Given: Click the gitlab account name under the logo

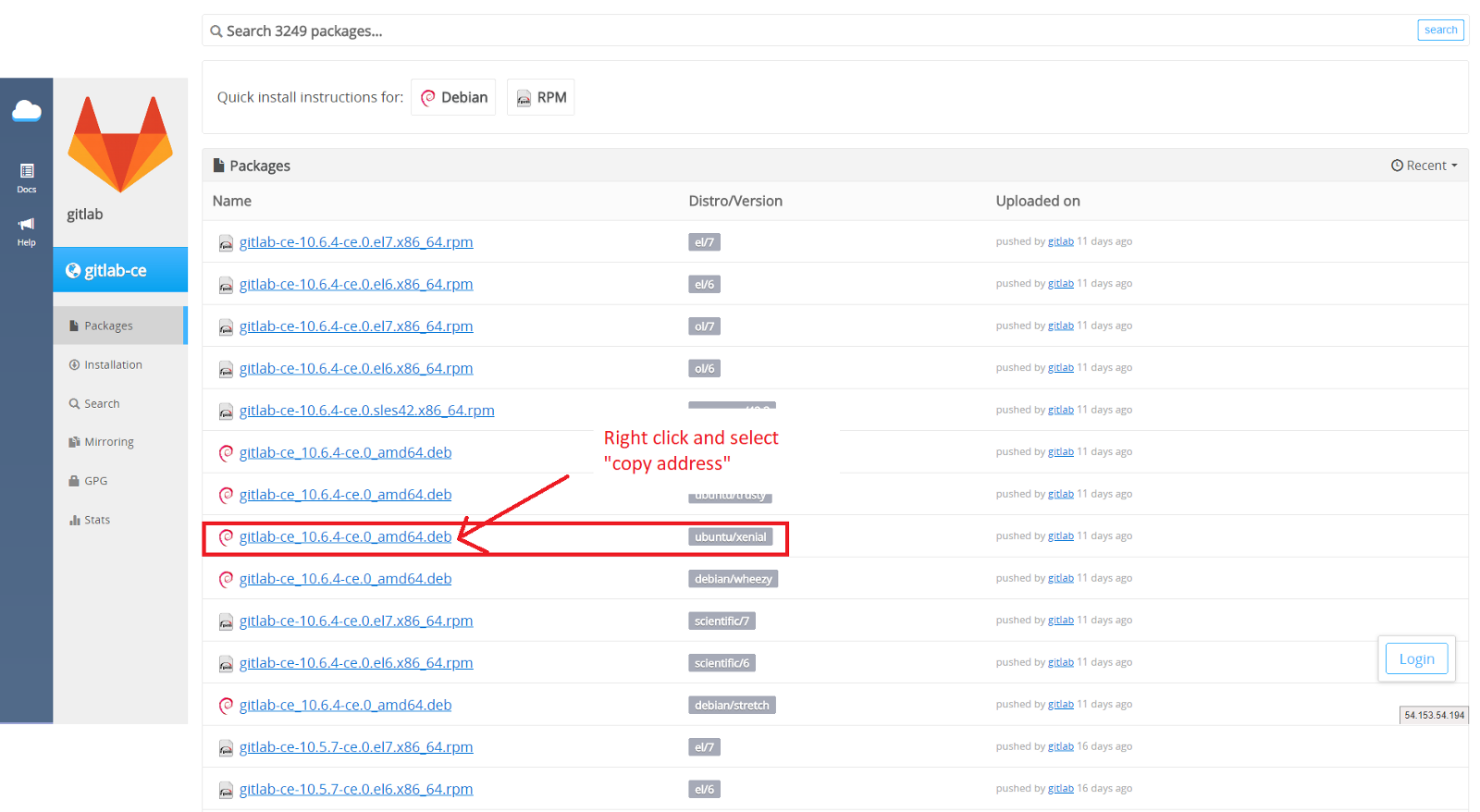Looking at the screenshot, I should coord(85,215).
